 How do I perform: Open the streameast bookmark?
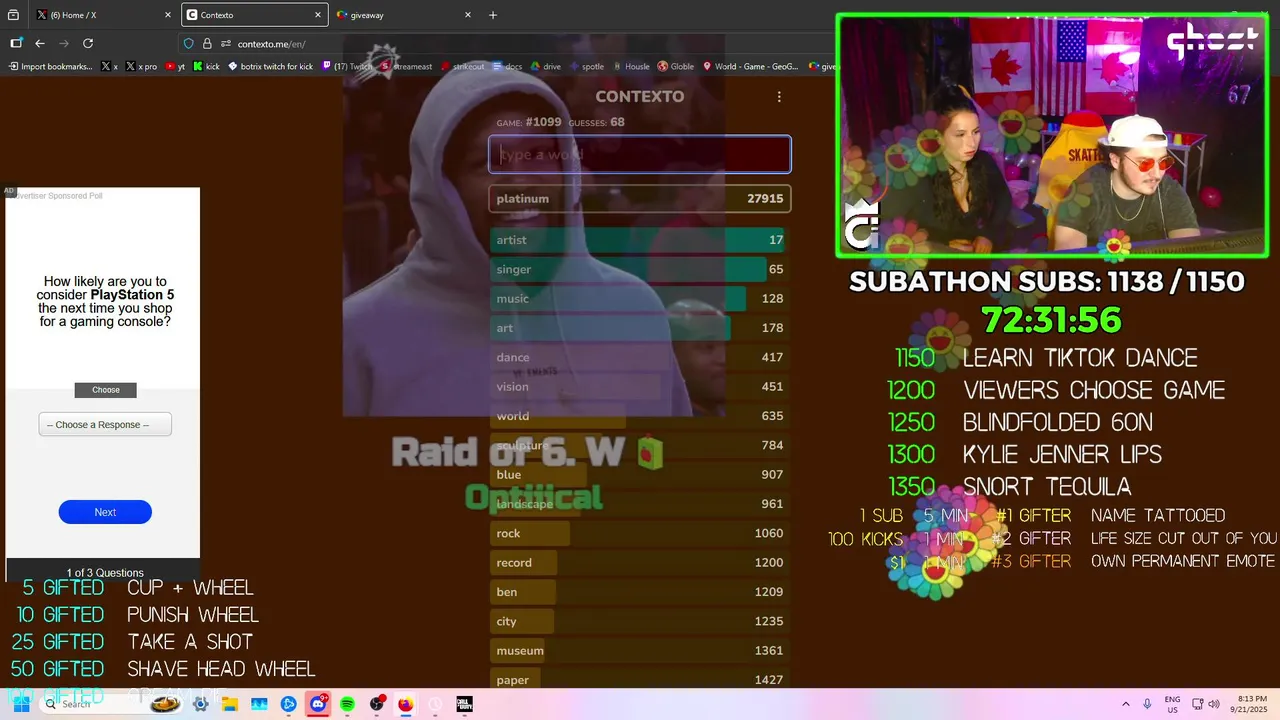pos(406,67)
